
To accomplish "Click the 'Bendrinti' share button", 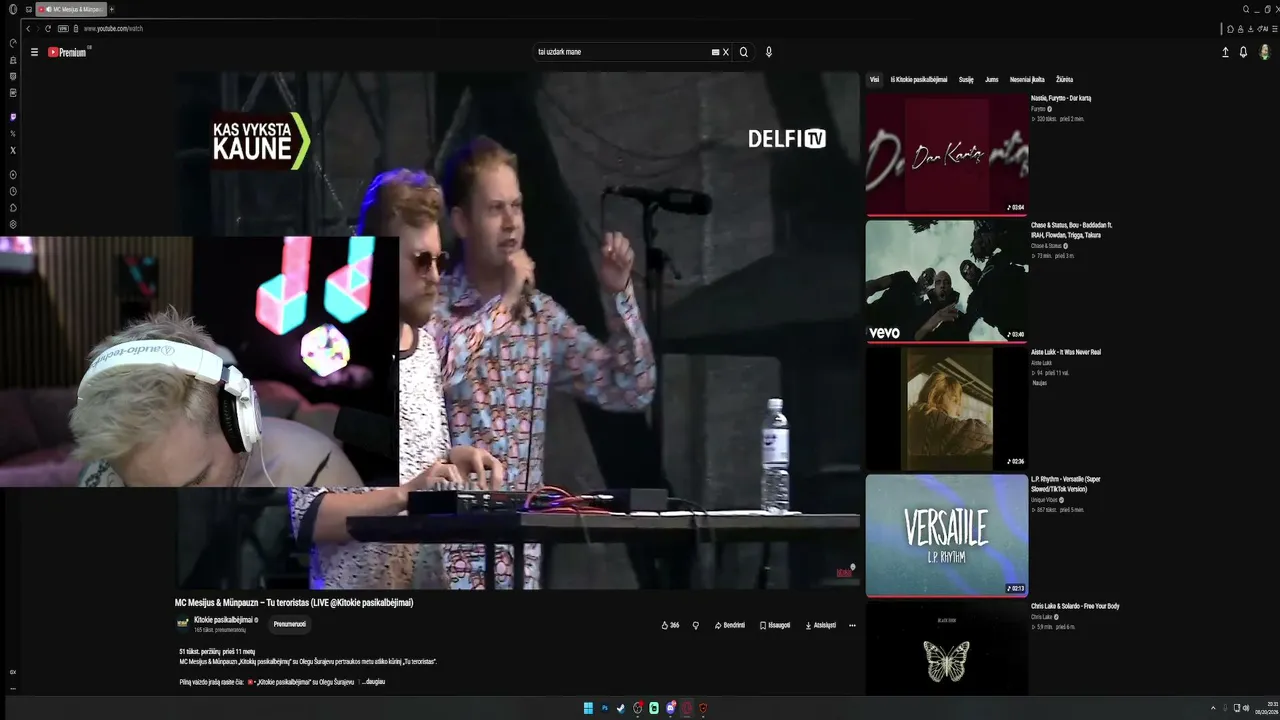I will click(730, 625).
